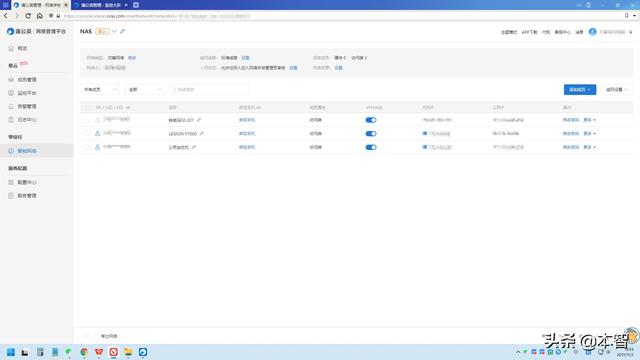Show hidden system tray icons

518,352
